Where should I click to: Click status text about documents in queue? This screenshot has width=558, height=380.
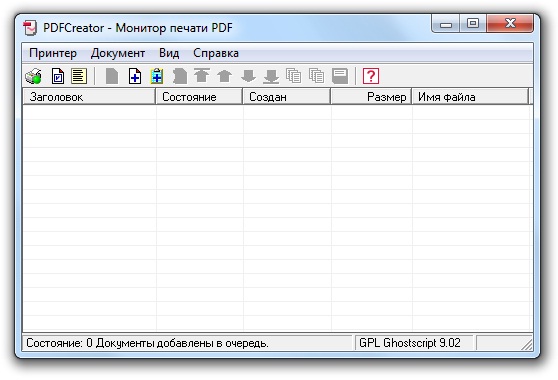[147, 343]
